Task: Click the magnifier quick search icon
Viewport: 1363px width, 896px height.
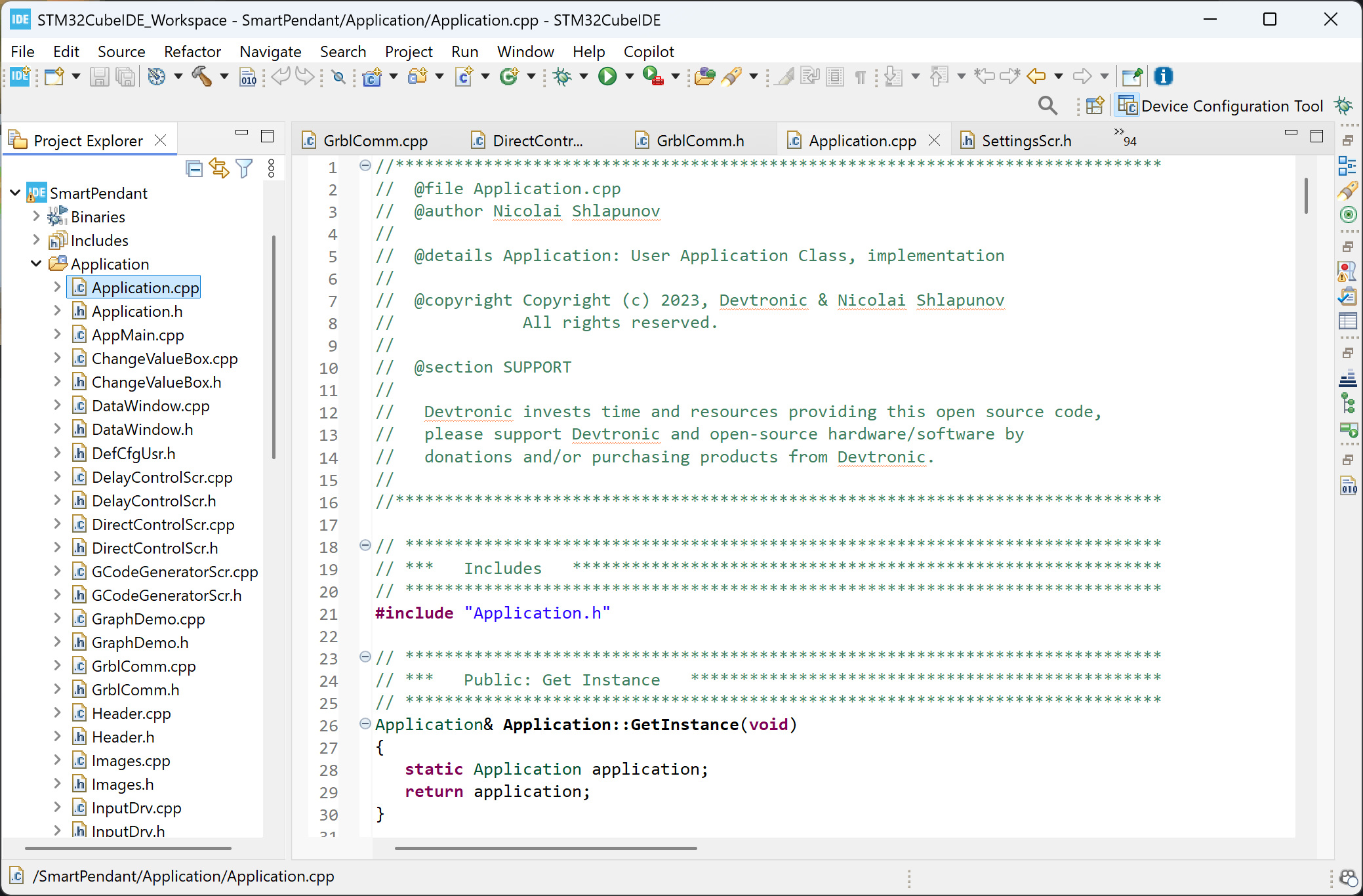Action: click(x=1048, y=106)
